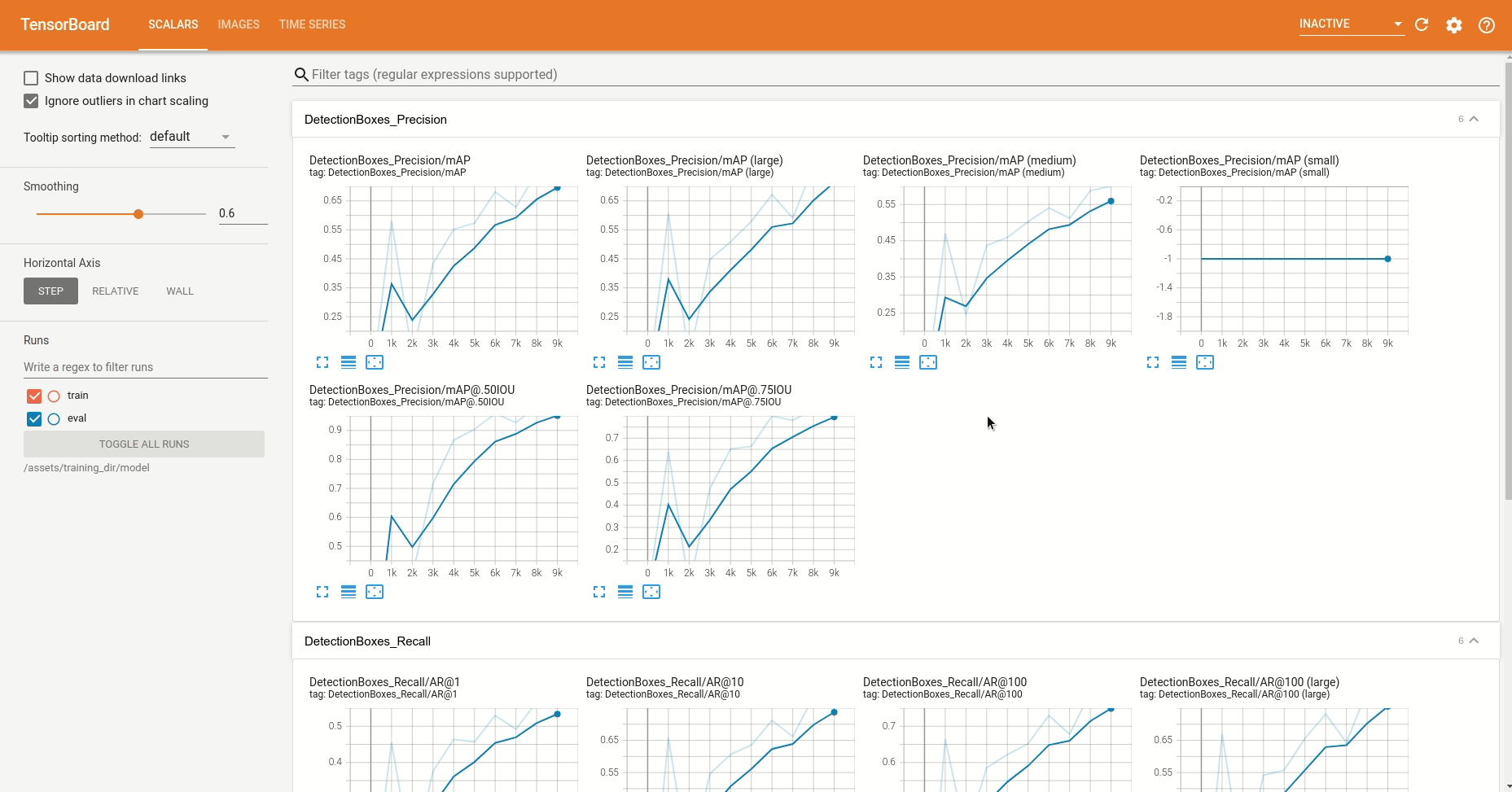Open the TIME SERIES tab
Viewport: 1512px width, 792px height.
coord(312,24)
